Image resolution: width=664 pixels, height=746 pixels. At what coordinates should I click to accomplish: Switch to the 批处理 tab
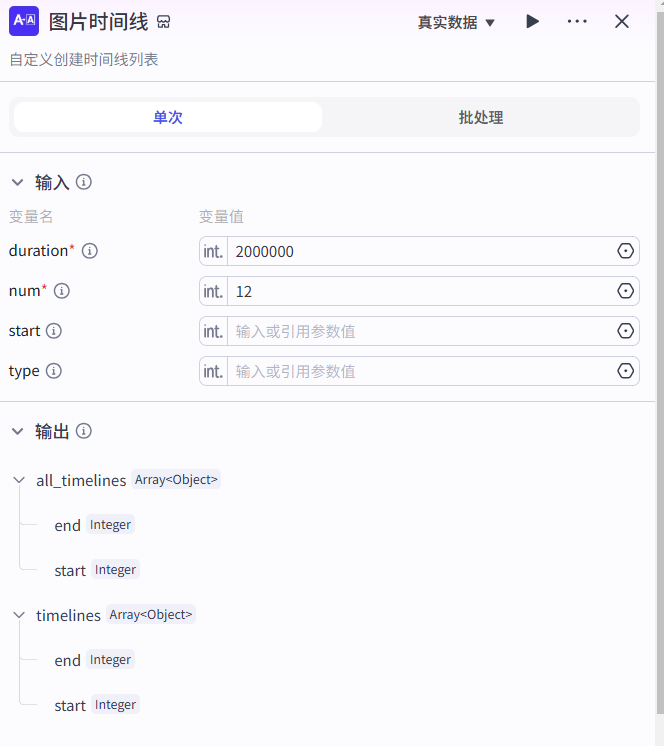(x=480, y=117)
